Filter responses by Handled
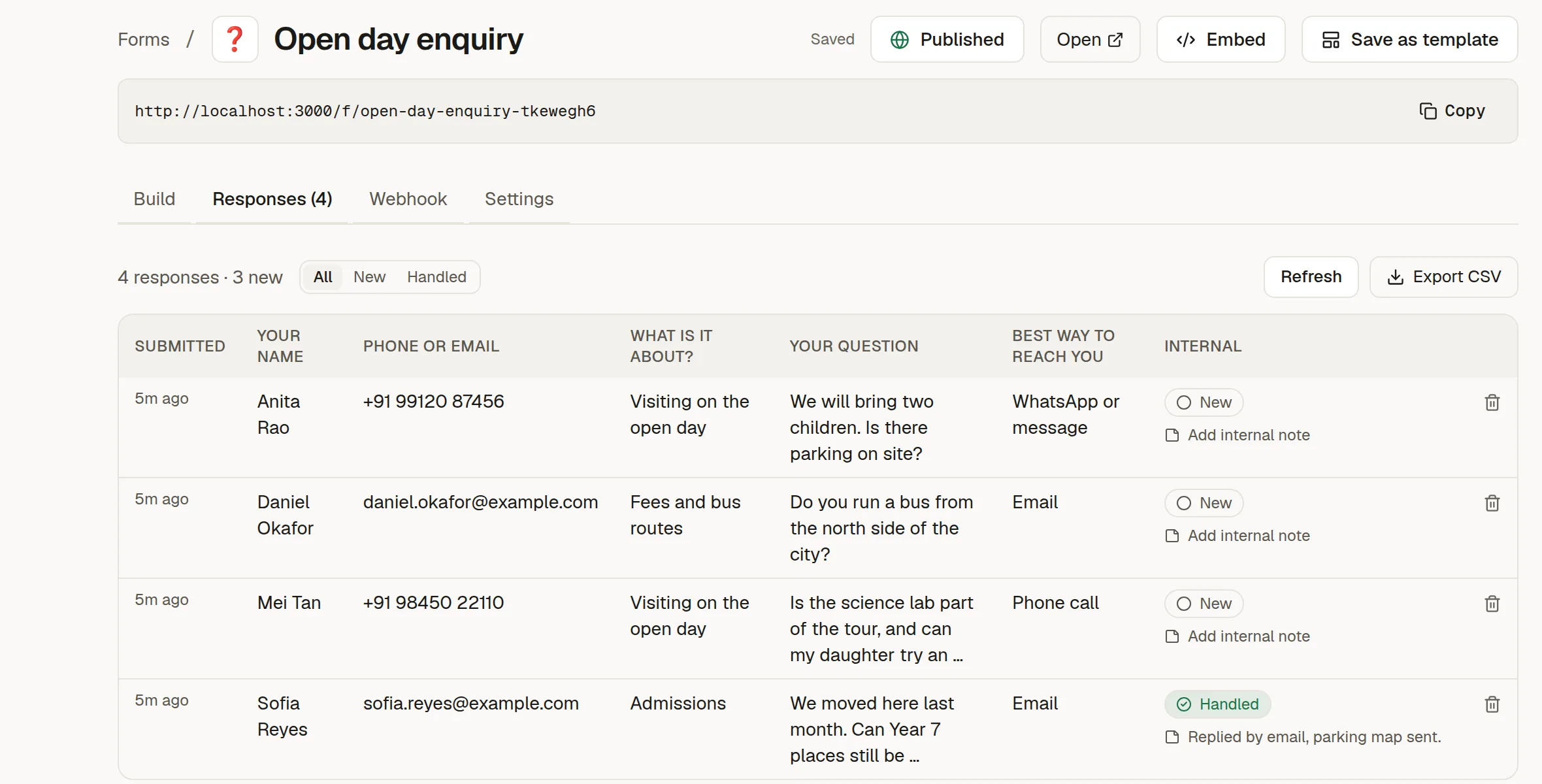This screenshot has height=784, width=1542. [x=436, y=277]
